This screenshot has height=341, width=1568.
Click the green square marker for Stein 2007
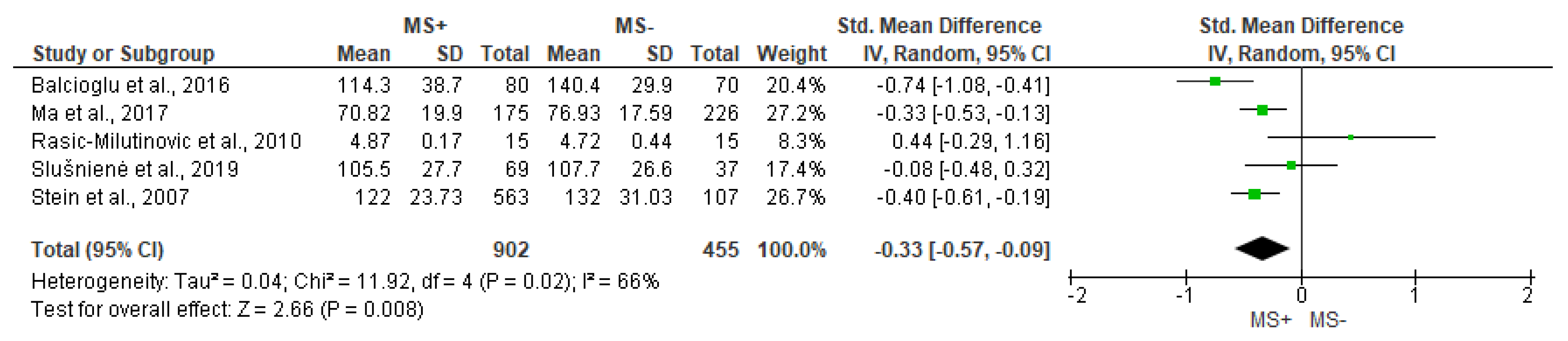point(1254,194)
